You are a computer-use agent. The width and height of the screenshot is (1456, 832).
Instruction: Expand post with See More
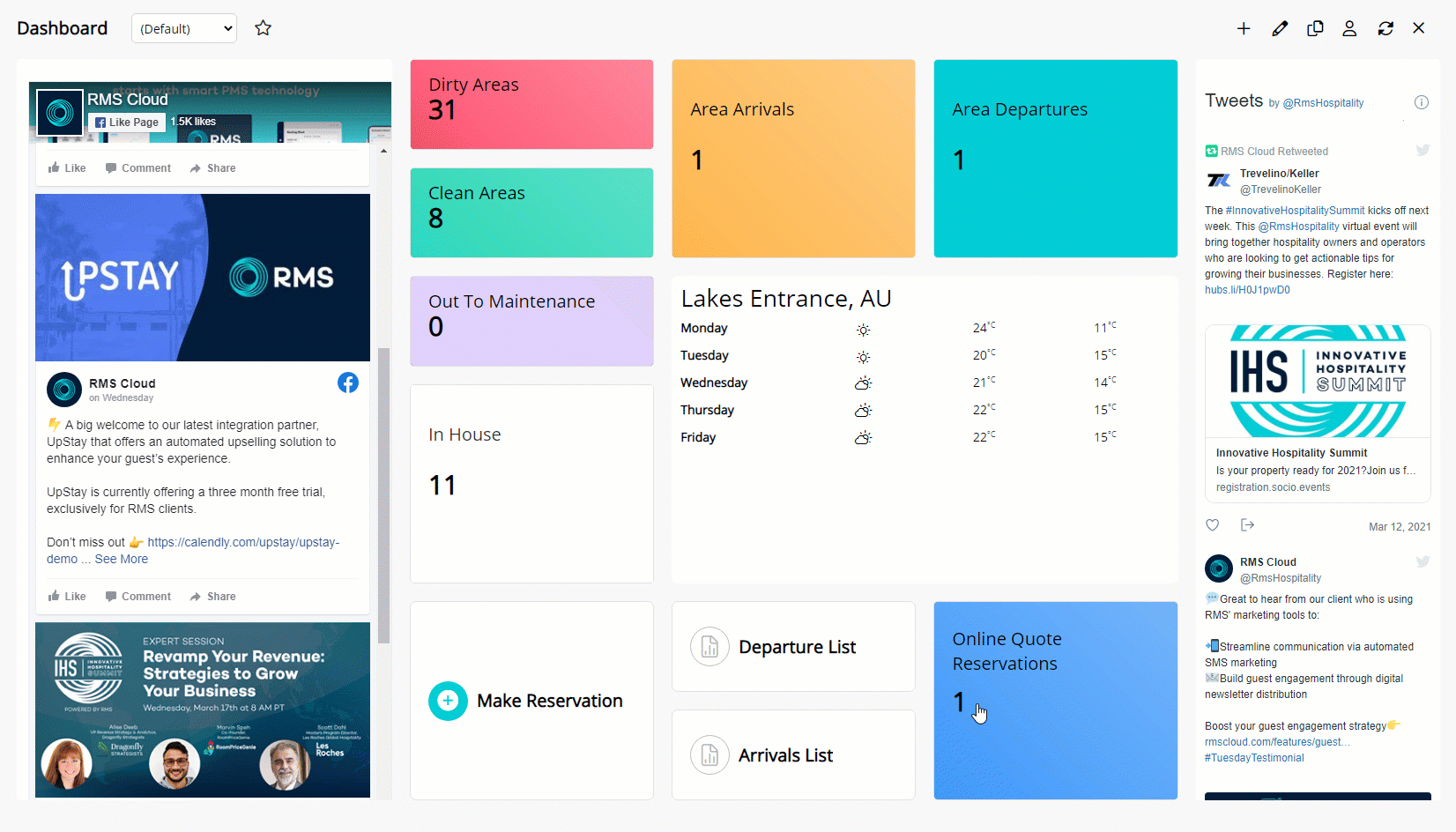click(x=122, y=559)
